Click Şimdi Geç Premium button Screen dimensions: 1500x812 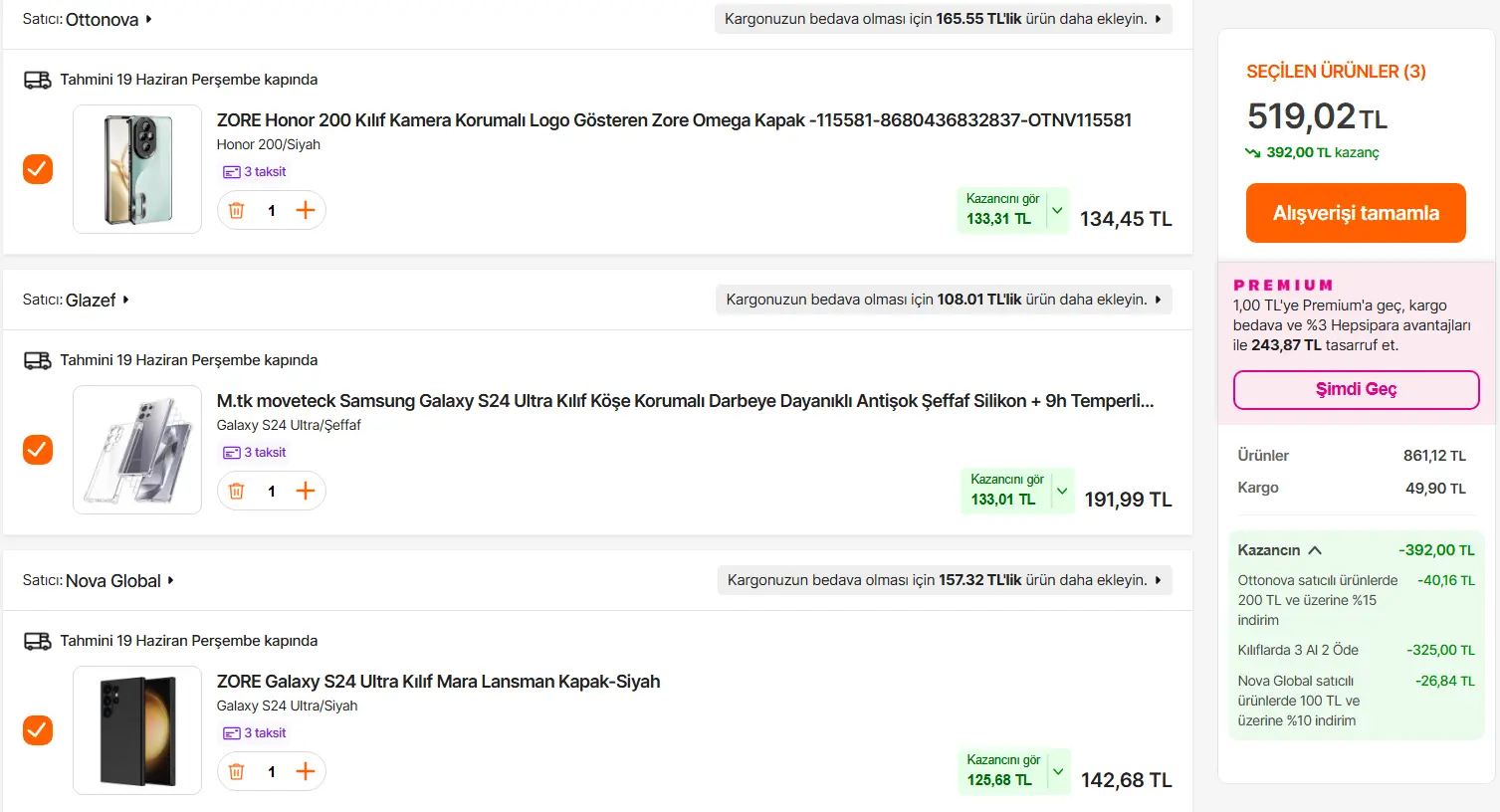[1356, 389]
